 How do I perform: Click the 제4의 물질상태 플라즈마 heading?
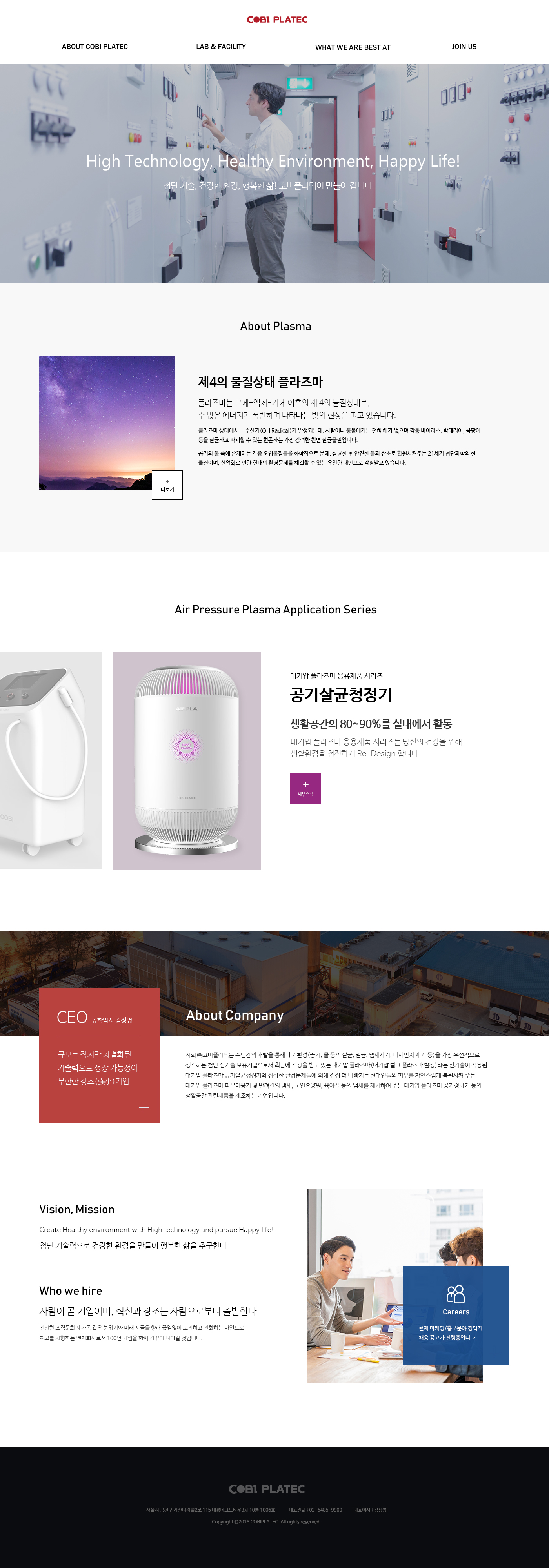pyautogui.click(x=260, y=382)
